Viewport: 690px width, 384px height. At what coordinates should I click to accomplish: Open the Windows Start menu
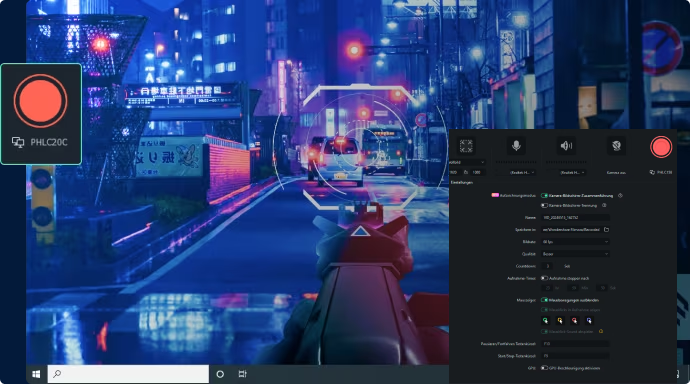click(x=36, y=374)
